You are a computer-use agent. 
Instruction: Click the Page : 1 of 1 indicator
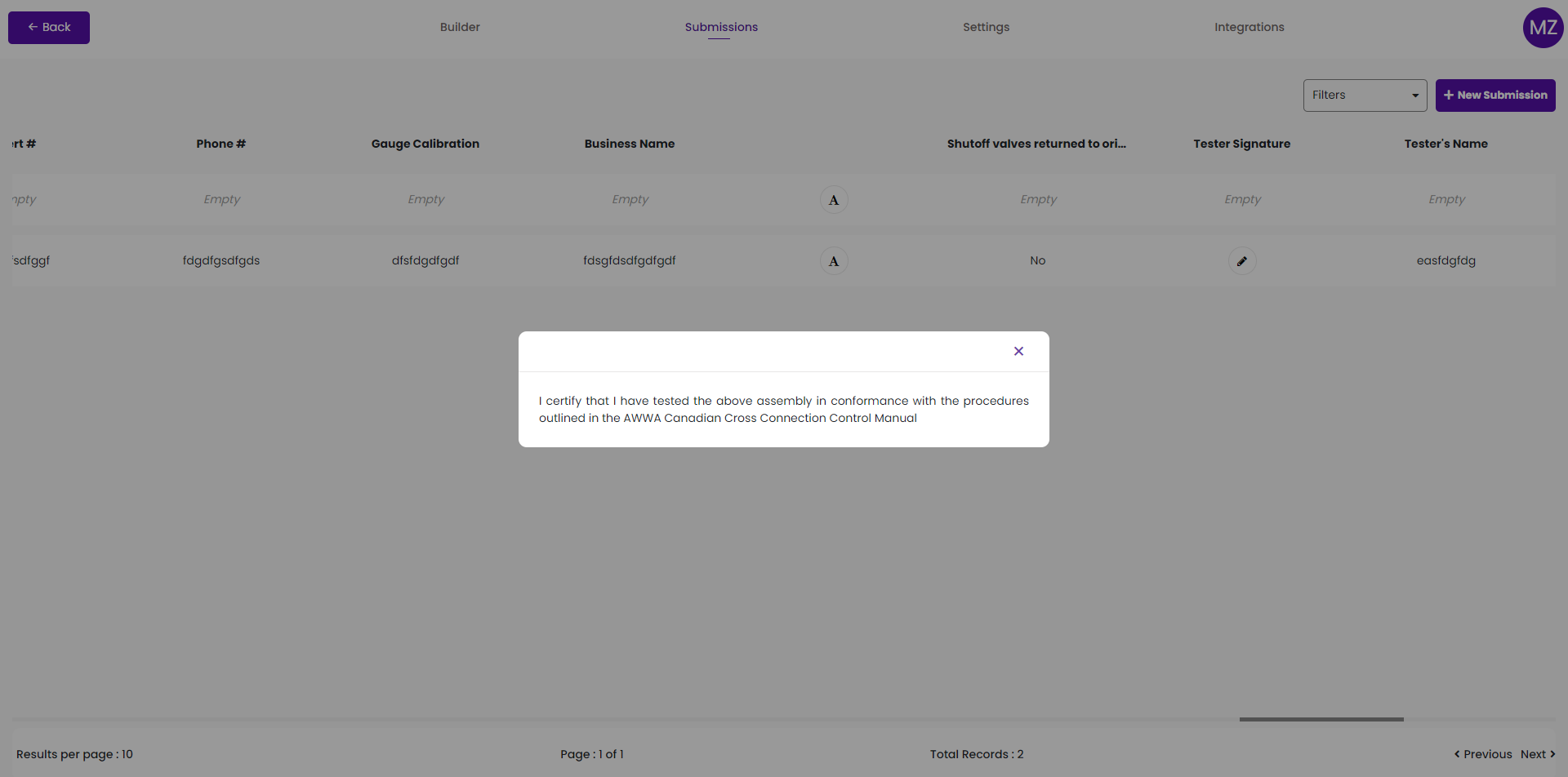click(592, 754)
